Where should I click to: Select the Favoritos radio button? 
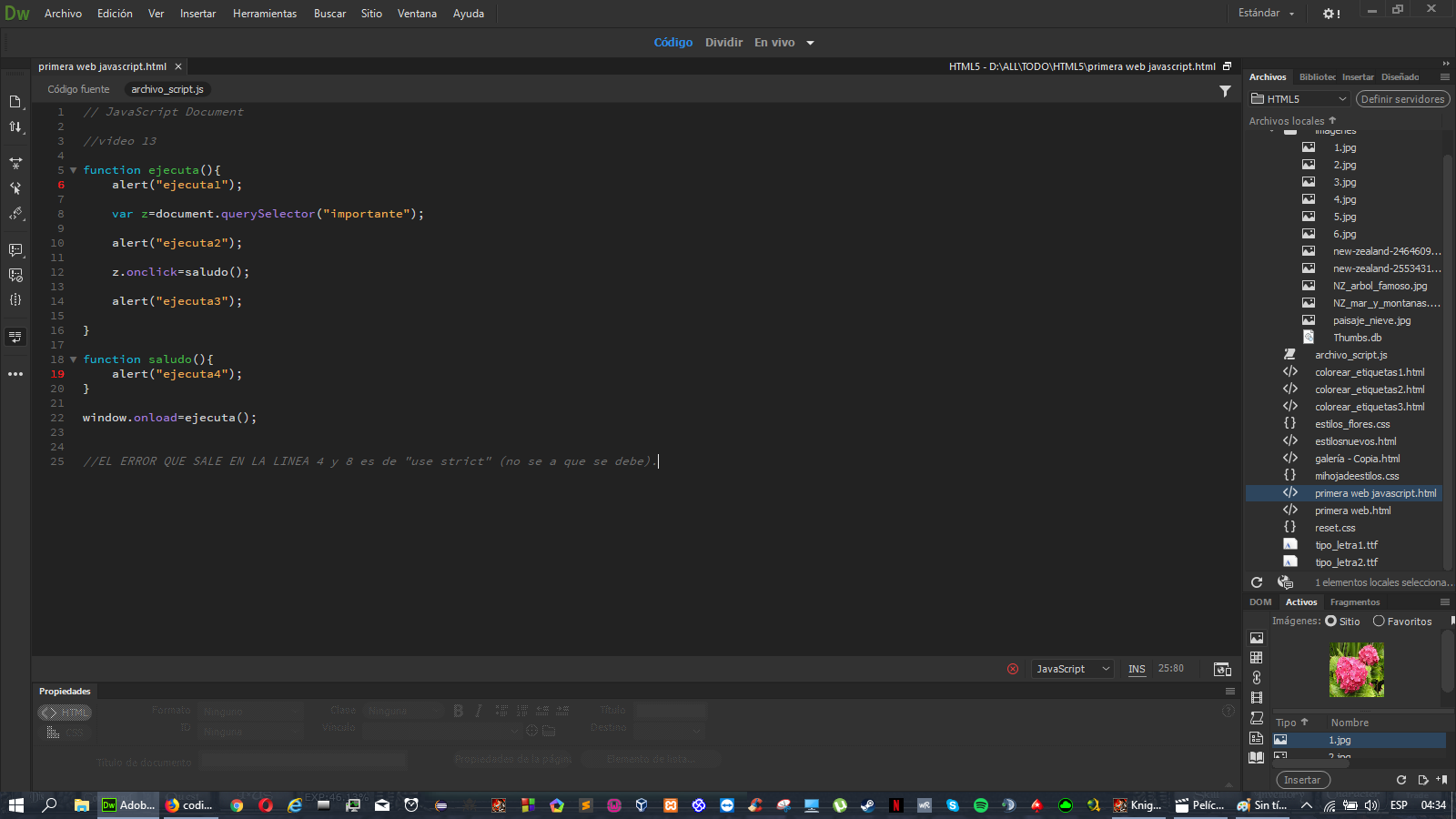pos(1379,622)
